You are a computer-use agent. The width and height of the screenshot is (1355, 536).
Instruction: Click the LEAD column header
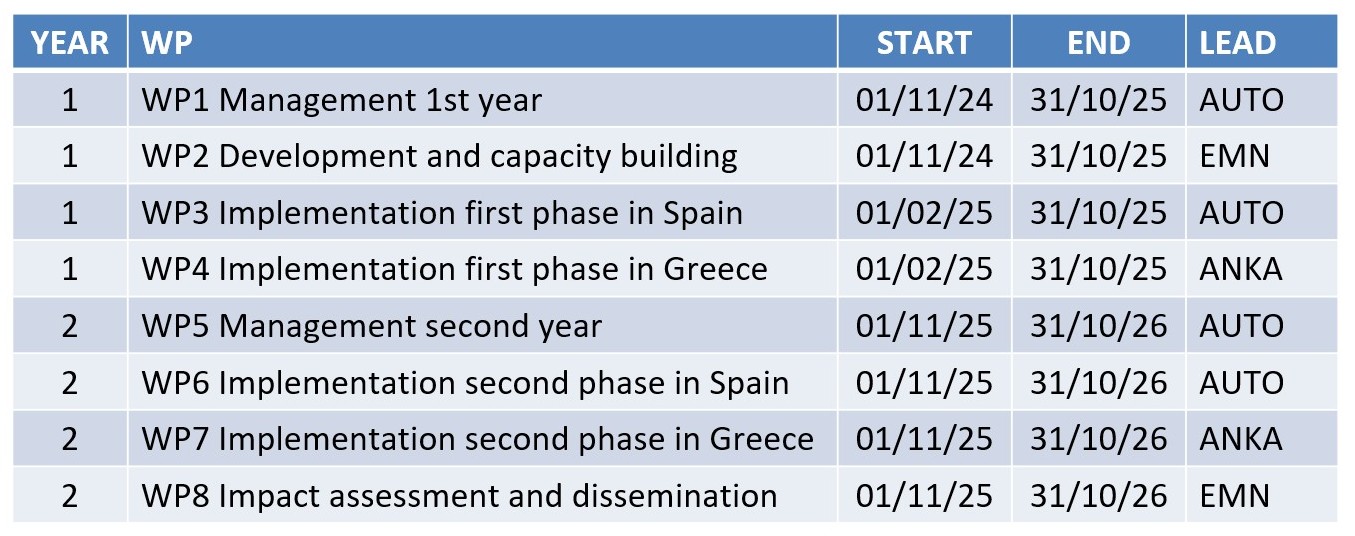point(1238,43)
